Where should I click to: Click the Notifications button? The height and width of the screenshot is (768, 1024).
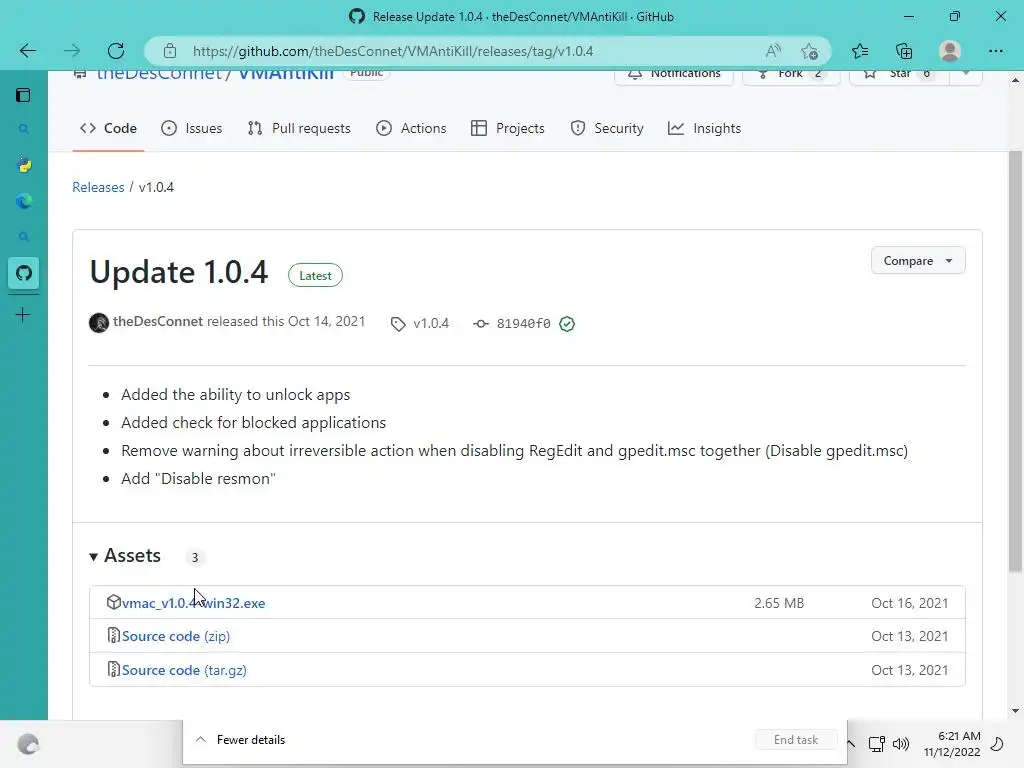click(x=674, y=74)
